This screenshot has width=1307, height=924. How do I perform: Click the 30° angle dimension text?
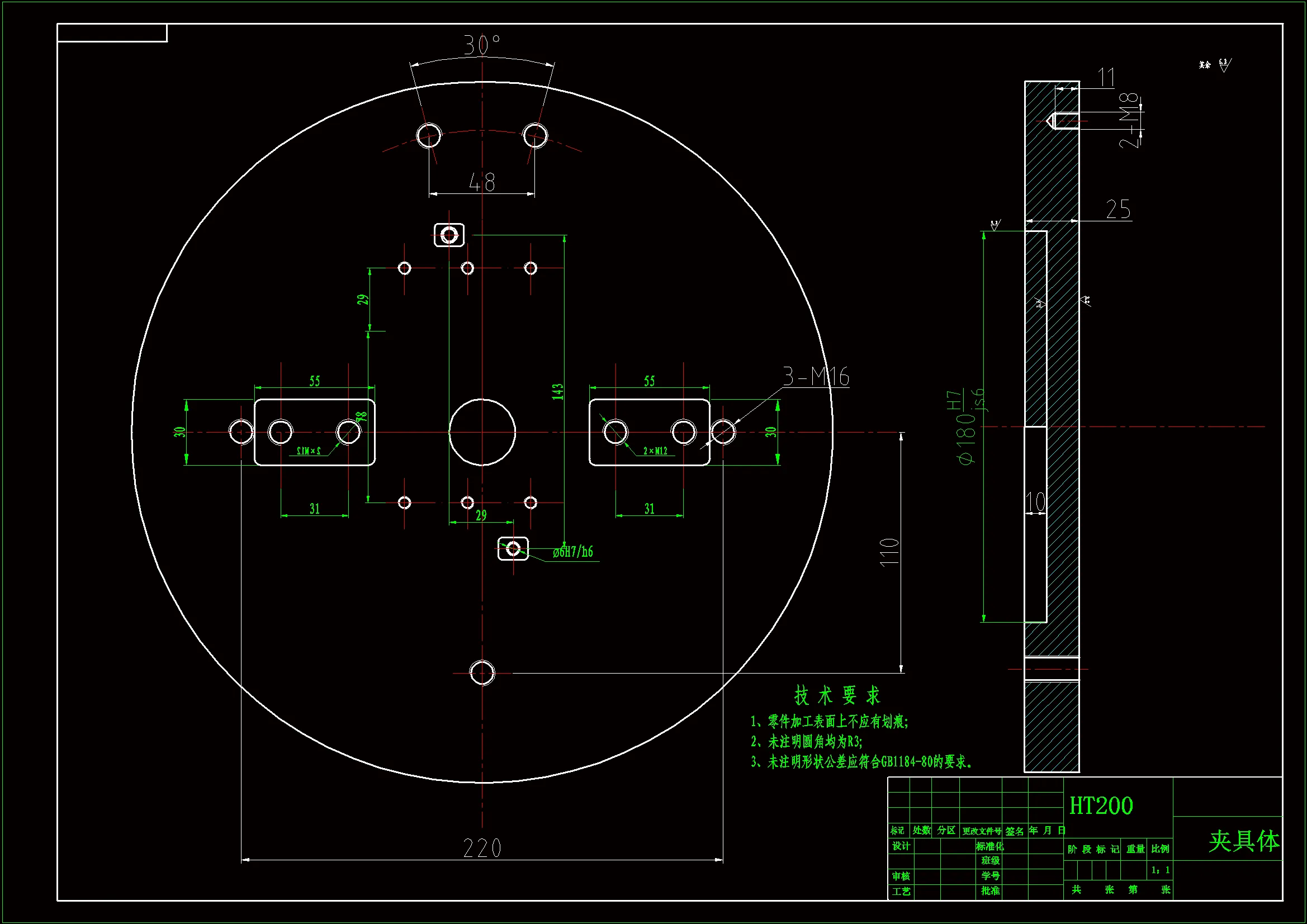[x=481, y=45]
